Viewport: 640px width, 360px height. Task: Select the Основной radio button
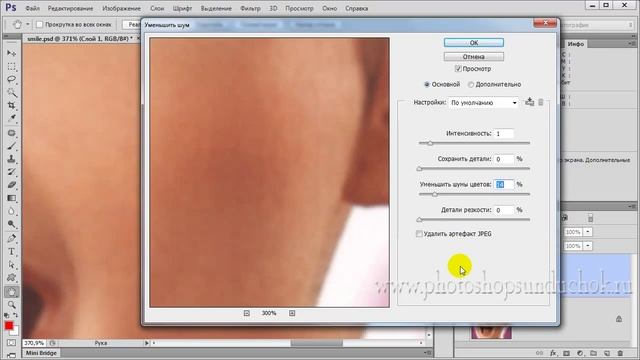(x=427, y=84)
